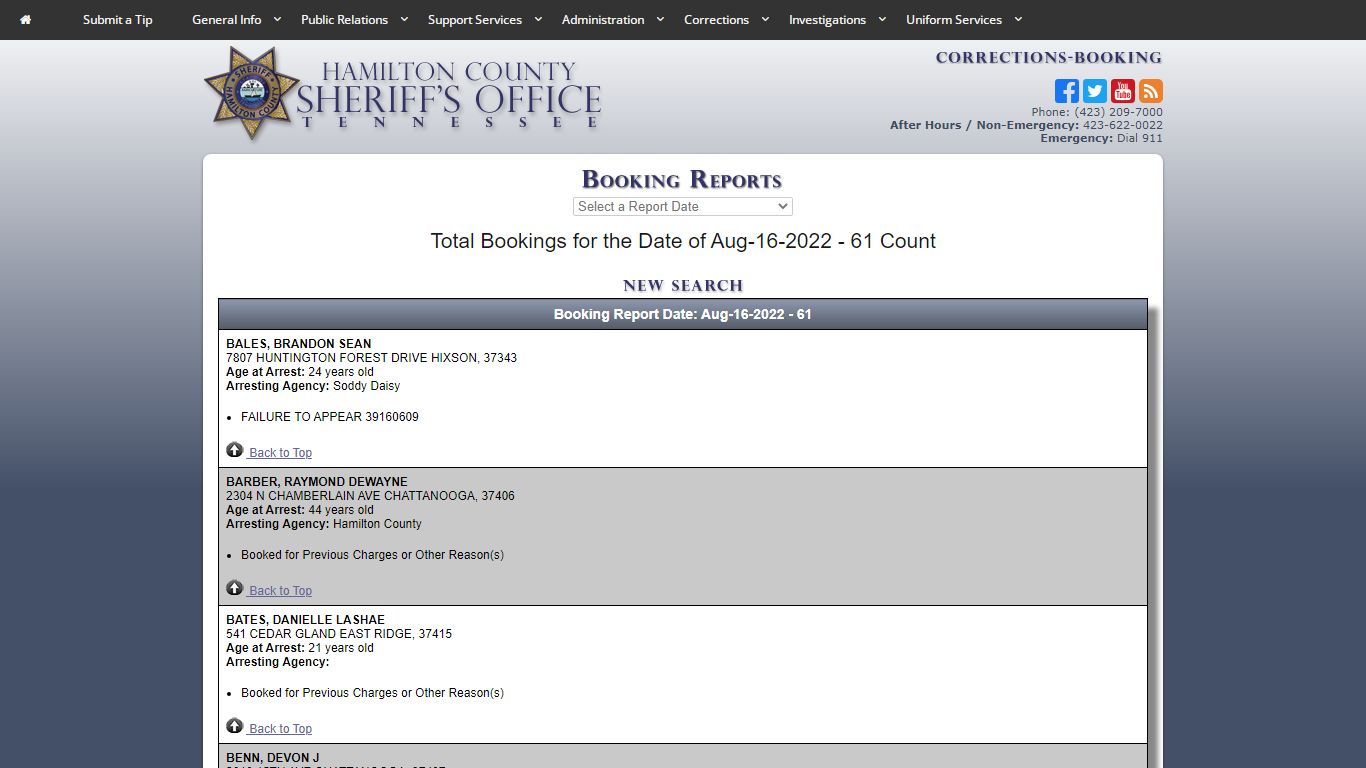Click the Booking Report Date table header
This screenshot has height=768, width=1366.
click(683, 314)
